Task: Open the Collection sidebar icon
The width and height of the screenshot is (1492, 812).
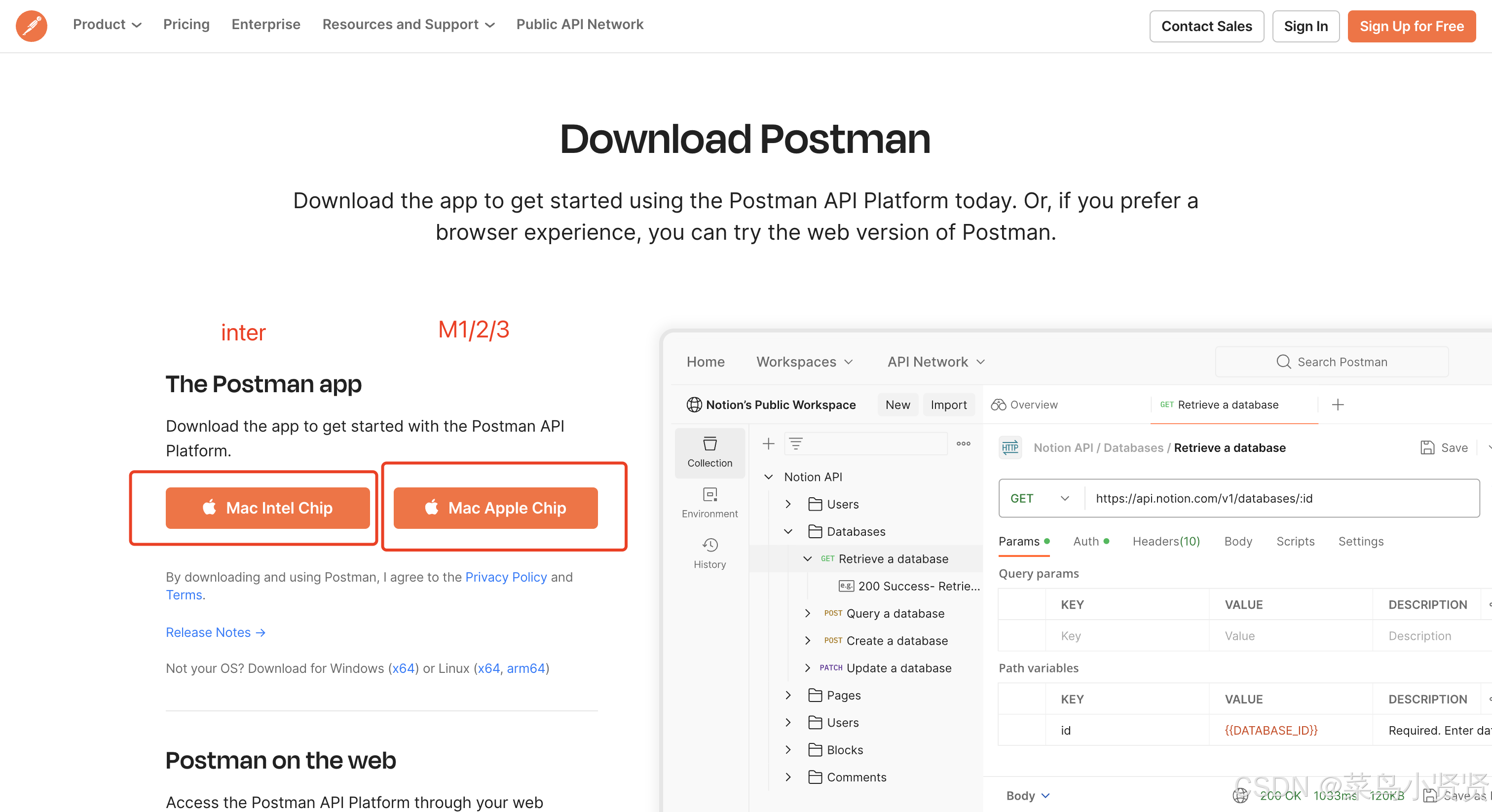Action: [709, 452]
